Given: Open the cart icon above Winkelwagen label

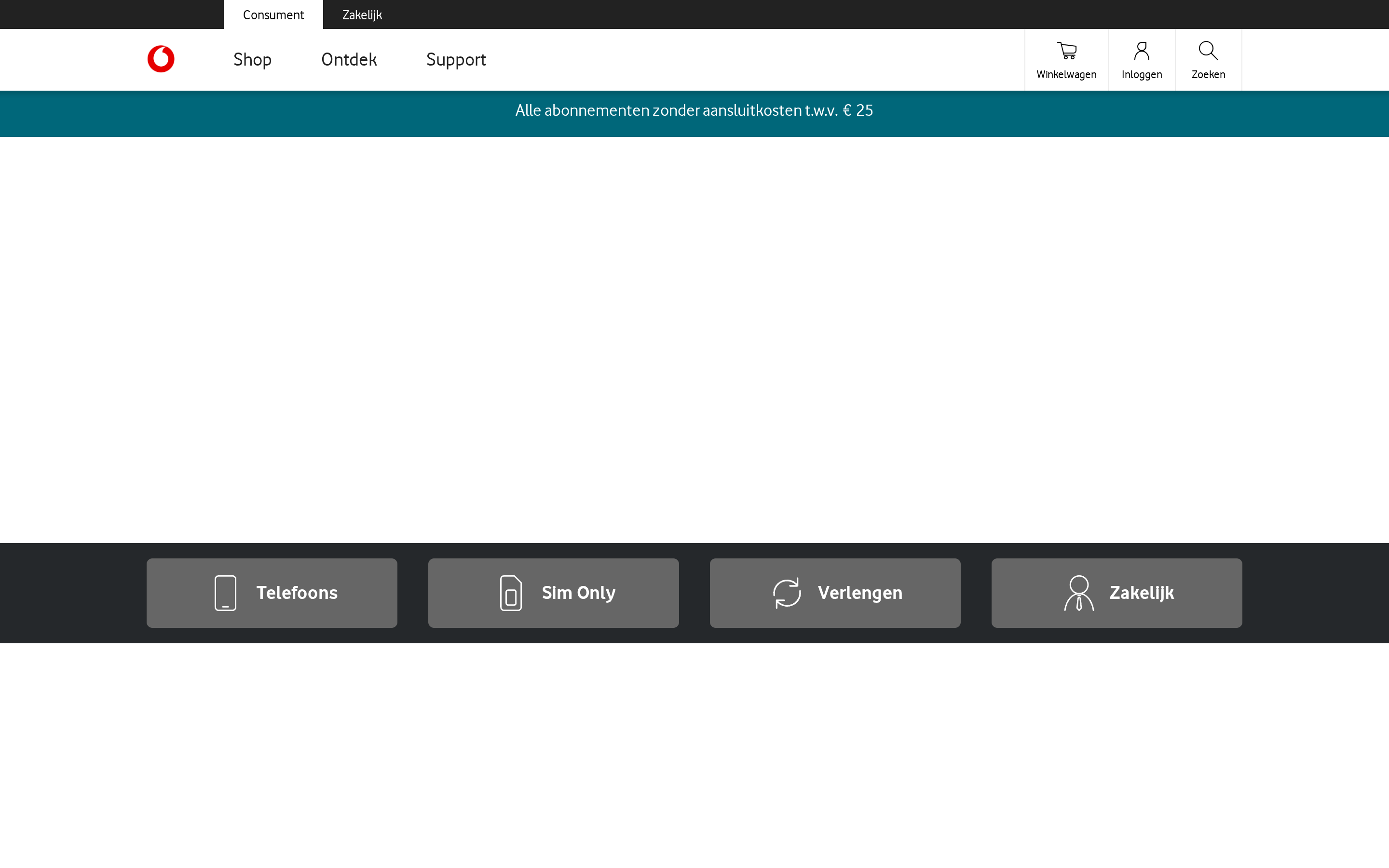Looking at the screenshot, I should pos(1066,51).
